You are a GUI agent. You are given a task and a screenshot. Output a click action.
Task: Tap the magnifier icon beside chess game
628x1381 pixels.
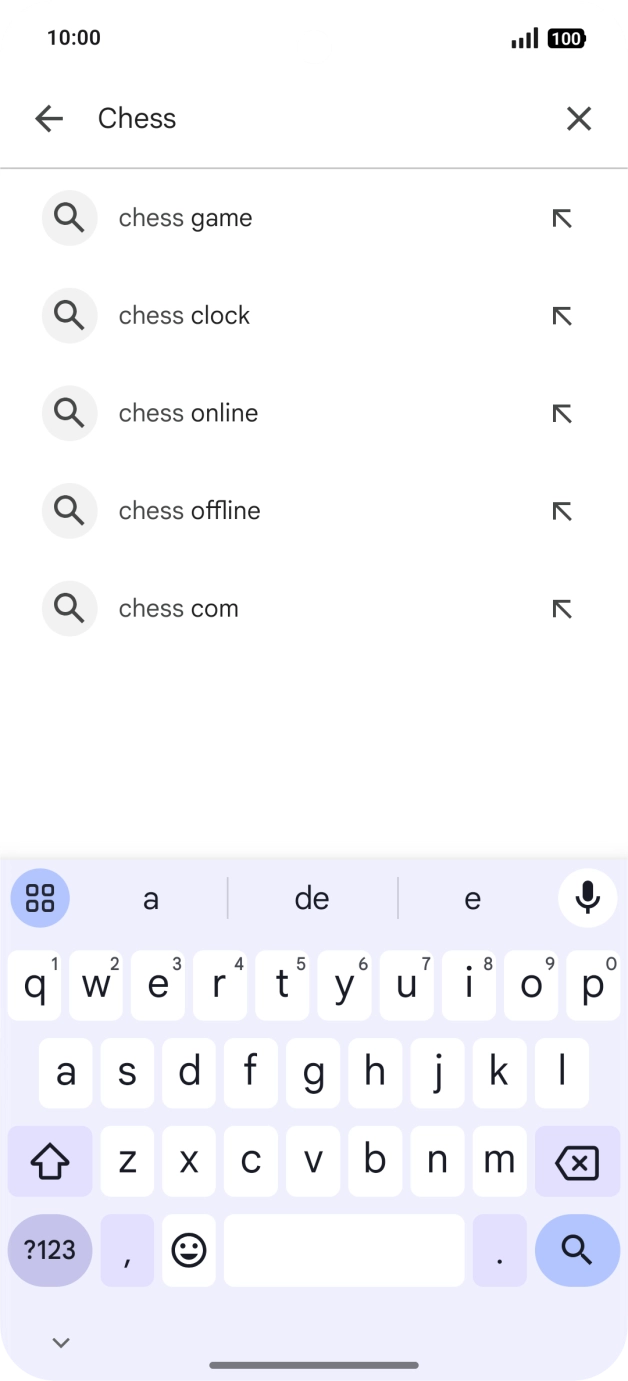click(69, 217)
